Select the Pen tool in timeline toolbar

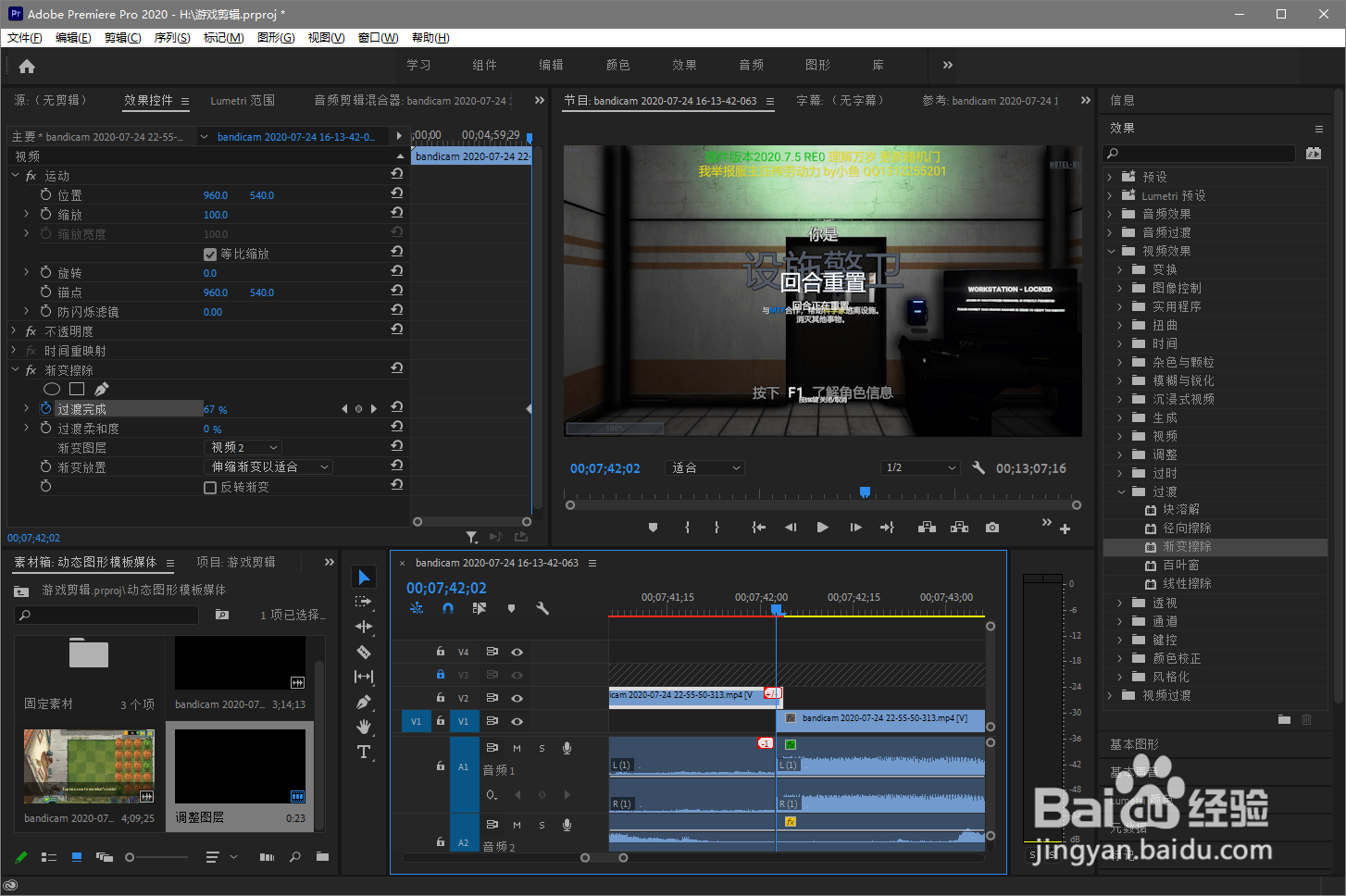click(x=364, y=702)
